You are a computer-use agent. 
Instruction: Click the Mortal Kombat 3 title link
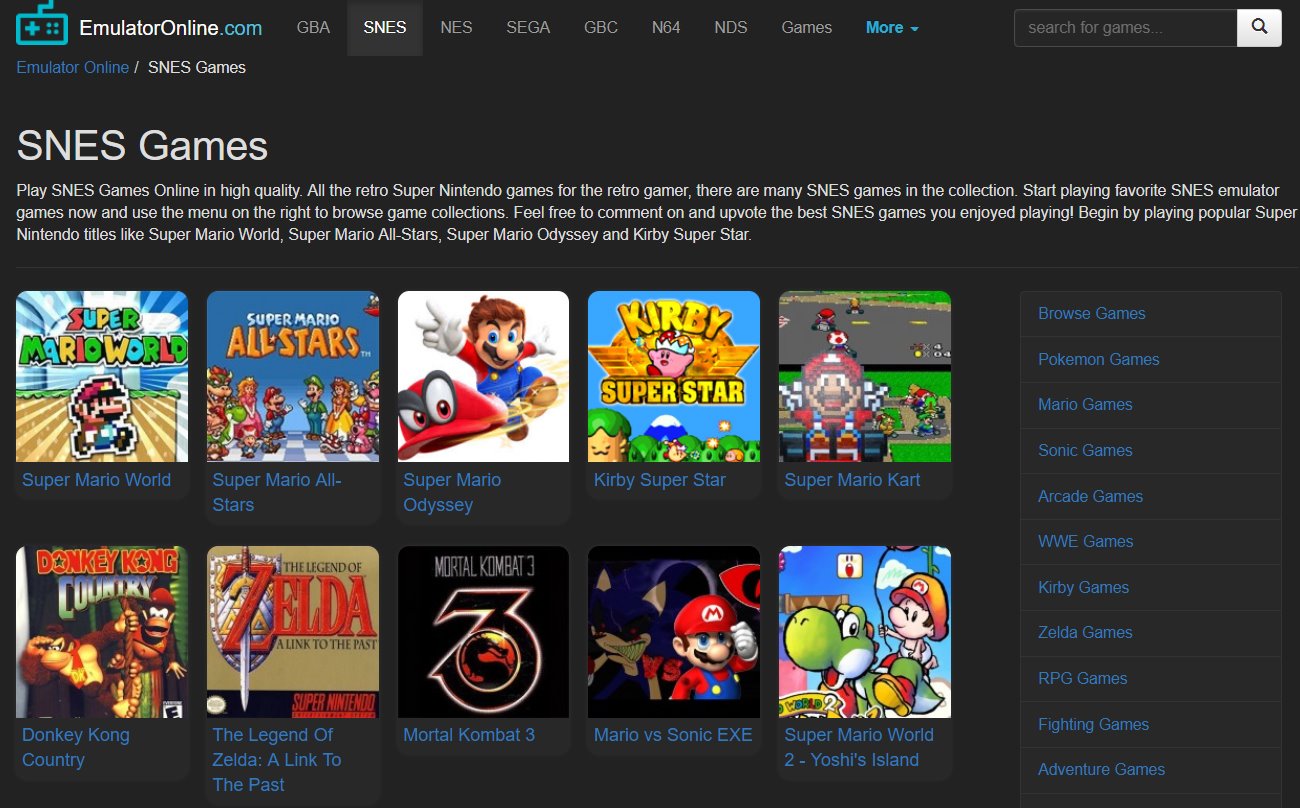click(x=469, y=735)
